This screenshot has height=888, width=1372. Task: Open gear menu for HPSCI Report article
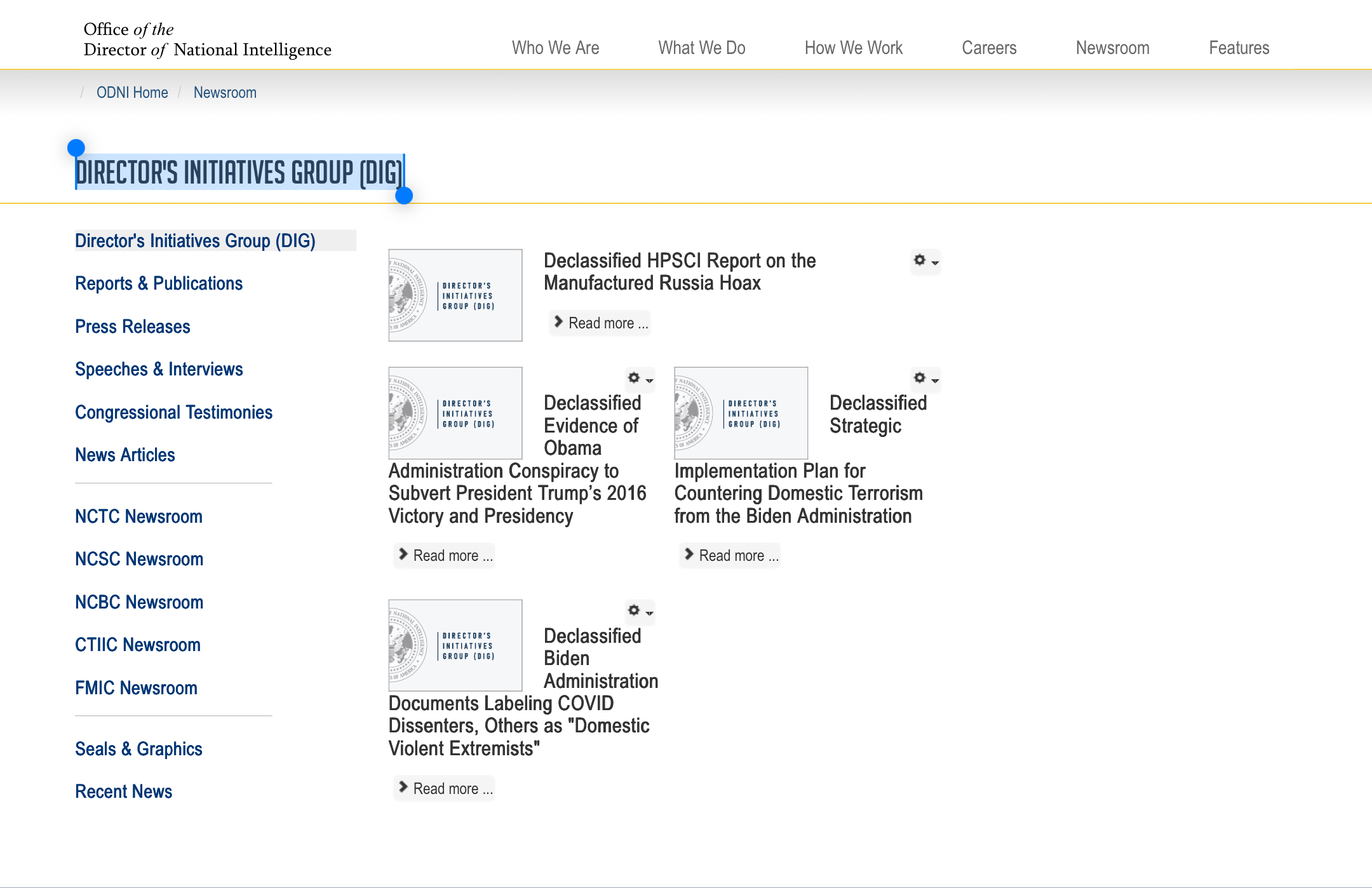(925, 261)
